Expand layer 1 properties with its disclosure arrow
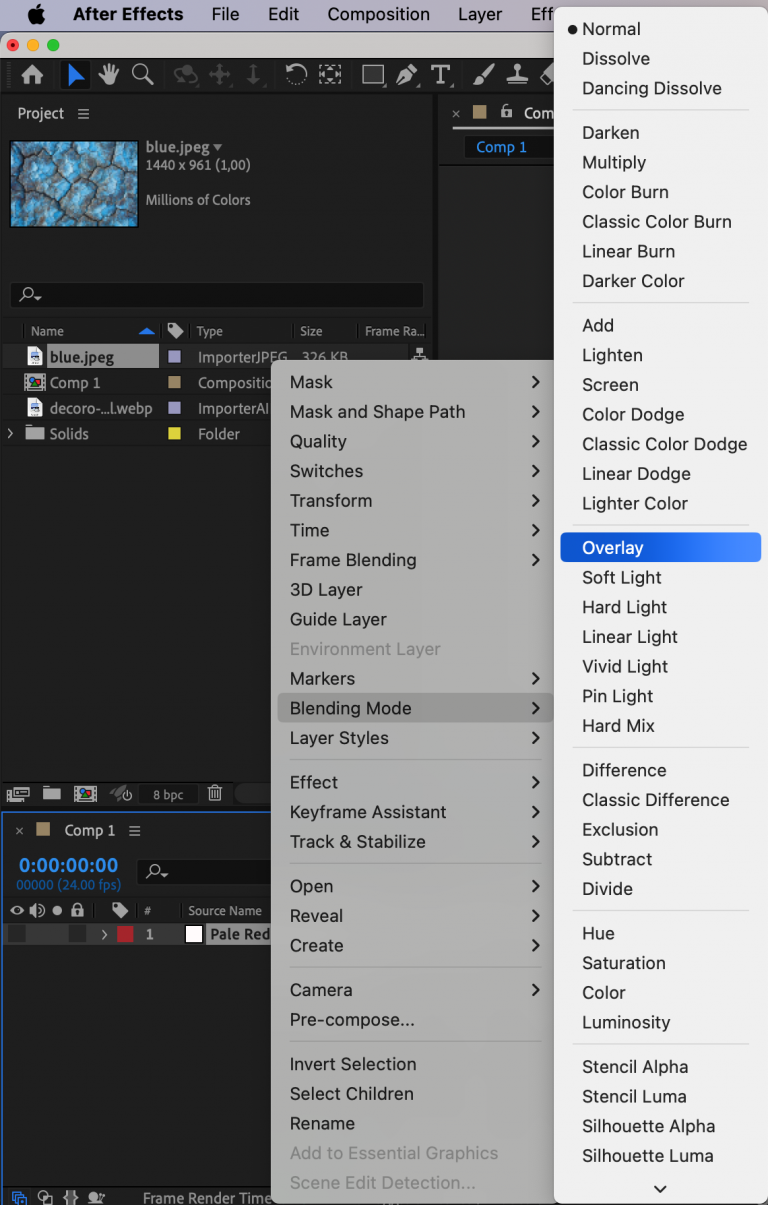Image resolution: width=768 pixels, height=1205 pixels. [104, 934]
